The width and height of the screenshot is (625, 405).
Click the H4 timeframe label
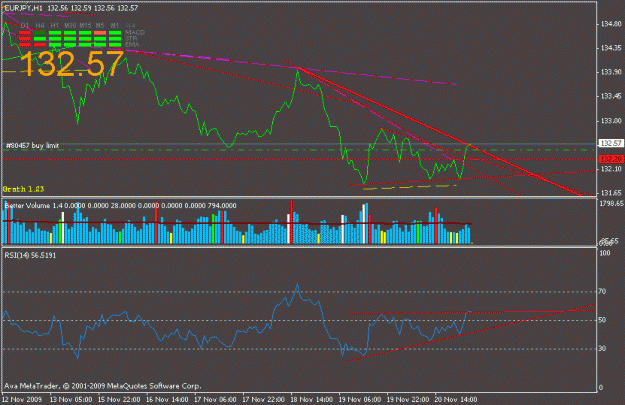(40, 26)
